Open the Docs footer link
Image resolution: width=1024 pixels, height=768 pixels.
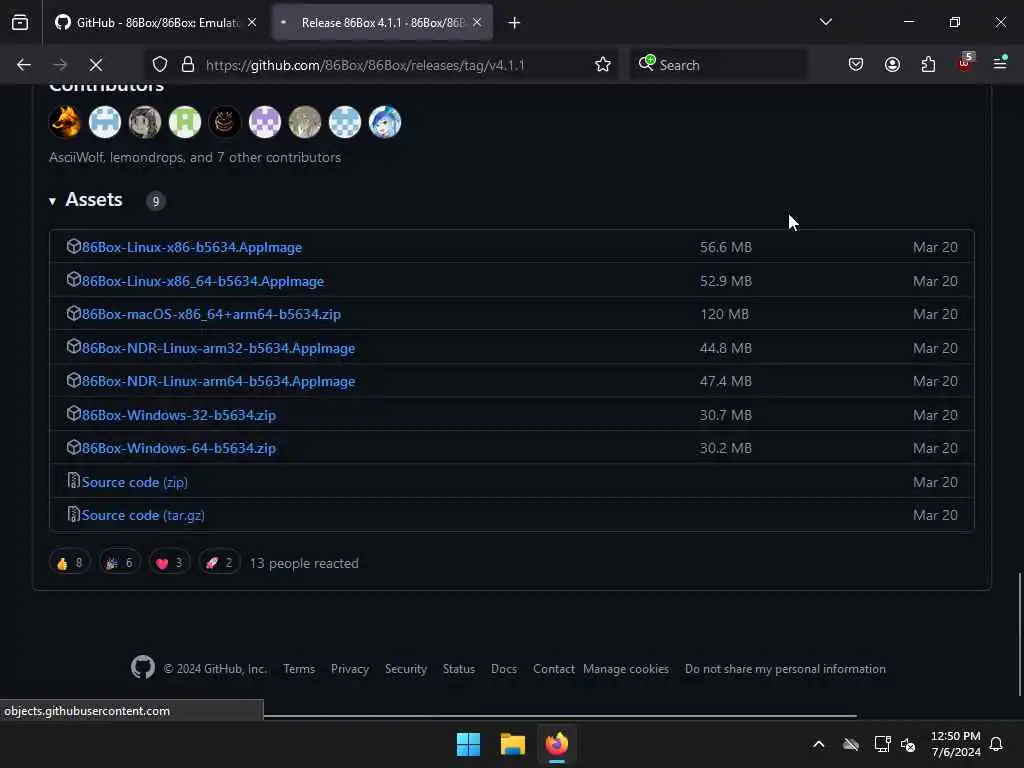click(x=504, y=669)
